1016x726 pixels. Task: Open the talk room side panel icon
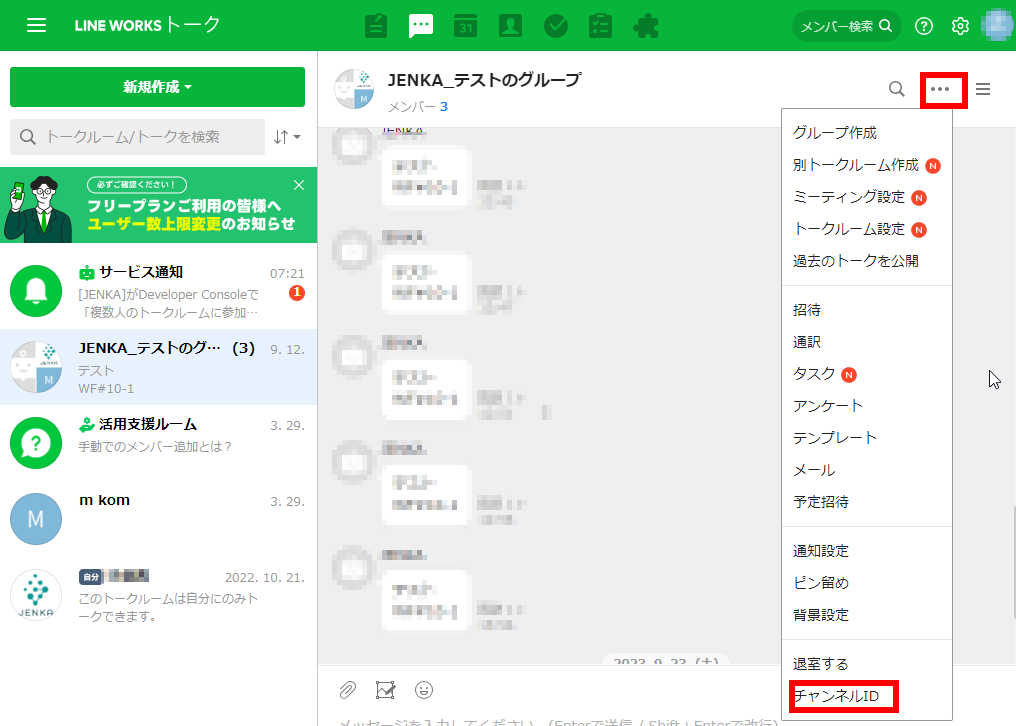(x=983, y=89)
